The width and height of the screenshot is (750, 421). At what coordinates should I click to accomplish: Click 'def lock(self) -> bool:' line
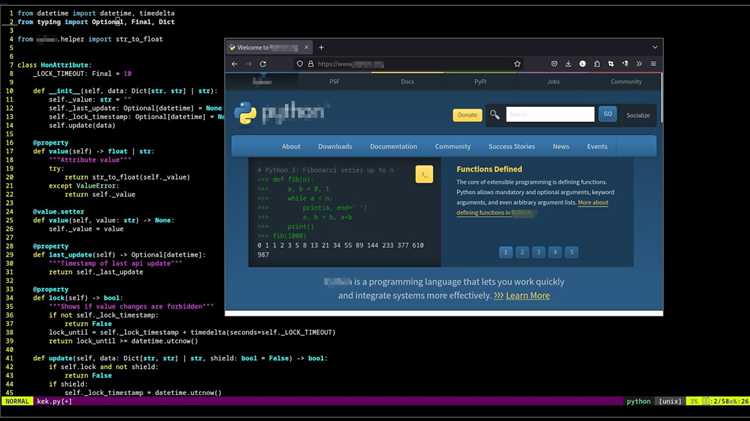tap(78, 298)
